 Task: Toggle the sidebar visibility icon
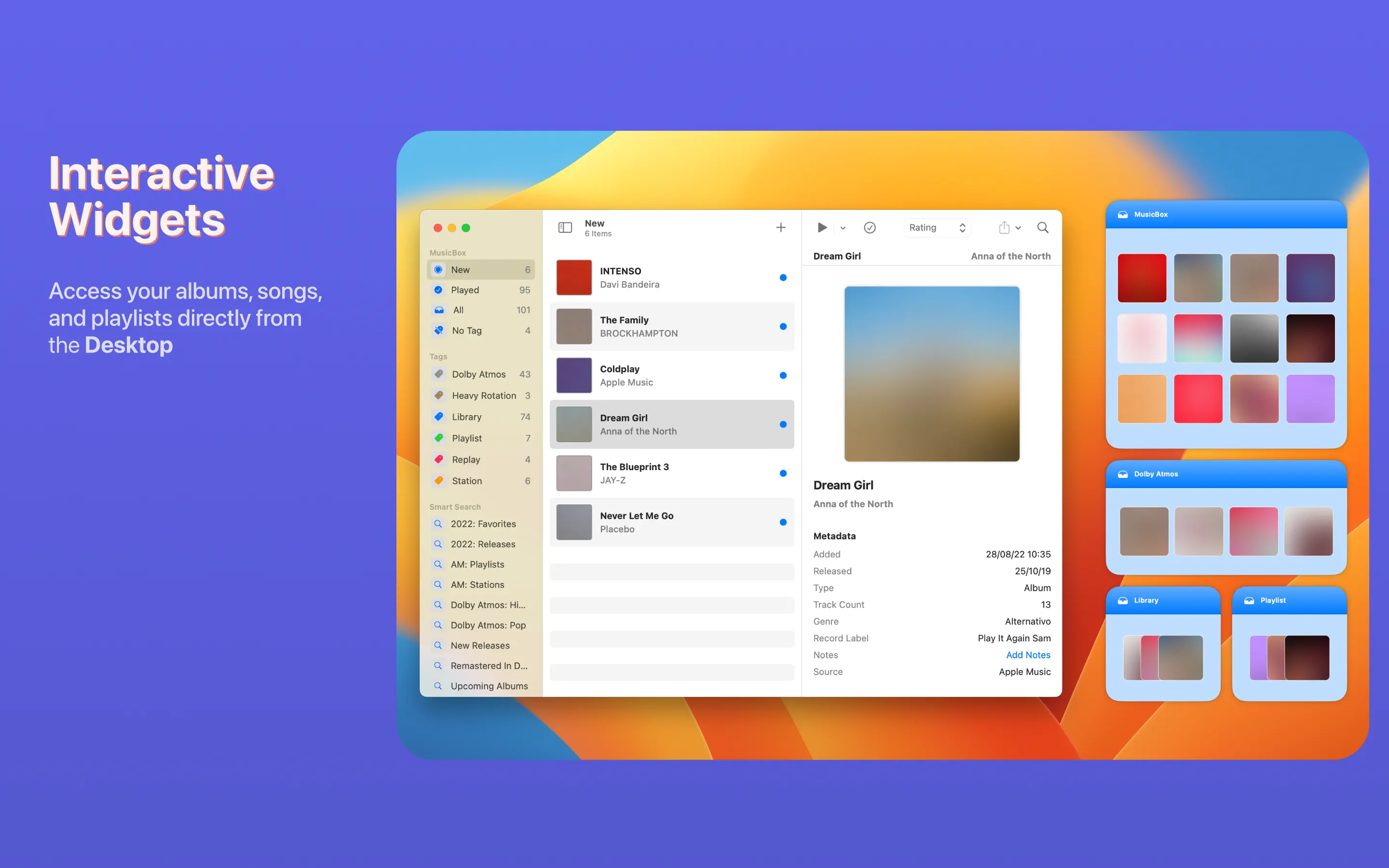[565, 228]
